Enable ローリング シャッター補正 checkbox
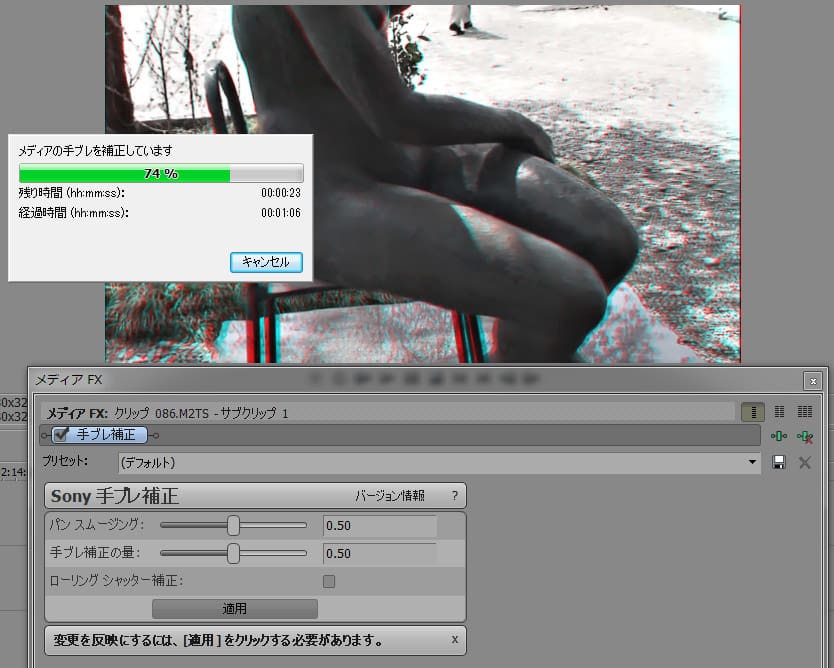Viewport: 834px width, 668px height. coord(329,581)
